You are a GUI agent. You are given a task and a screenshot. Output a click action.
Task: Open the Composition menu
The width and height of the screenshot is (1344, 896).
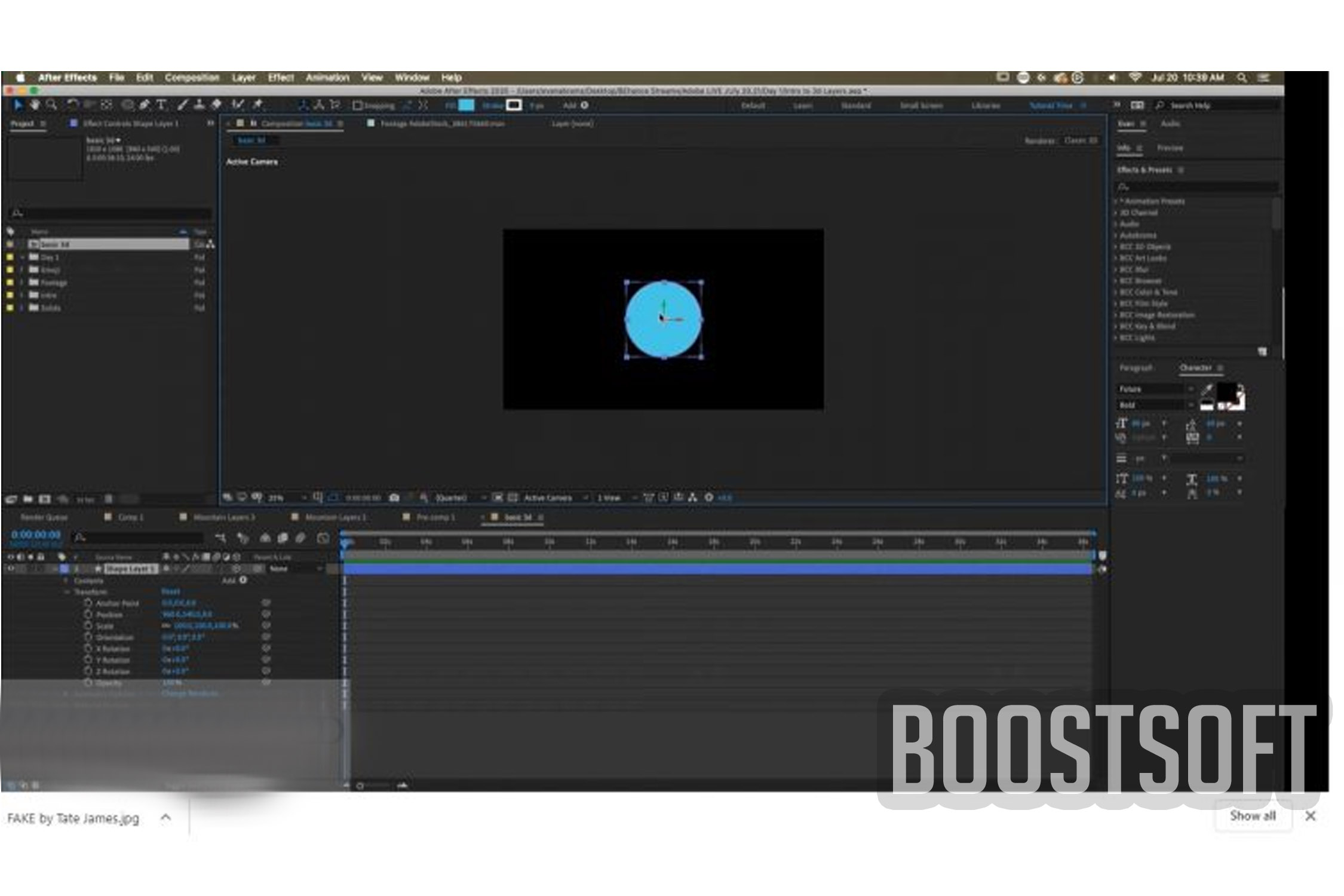tap(192, 78)
